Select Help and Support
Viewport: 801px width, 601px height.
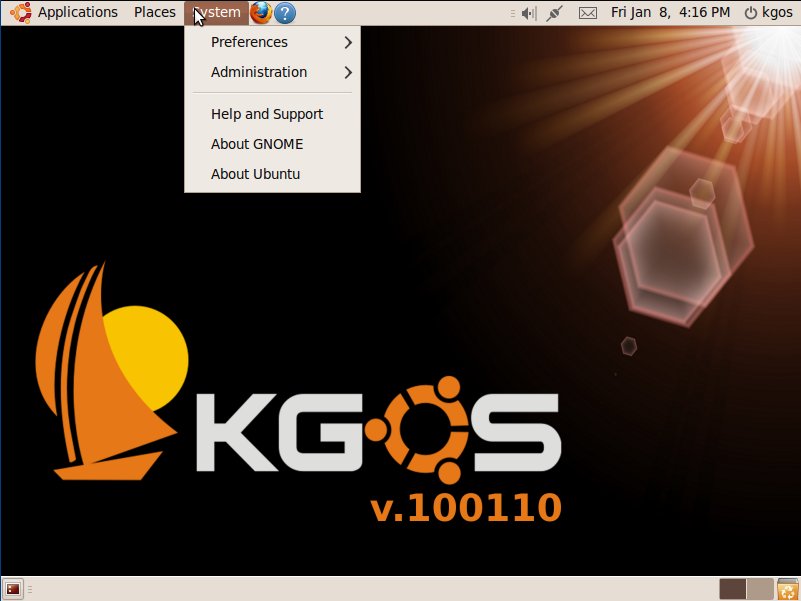click(266, 114)
